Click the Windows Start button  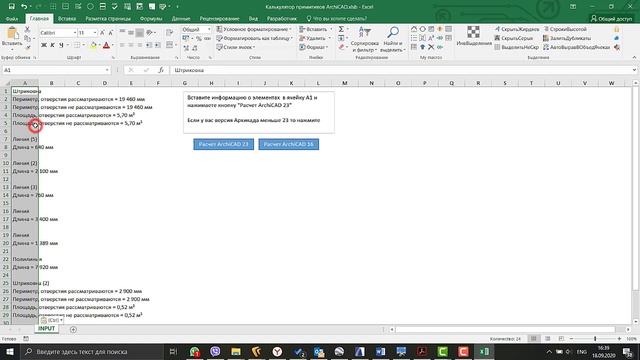pyautogui.click(x=9, y=351)
